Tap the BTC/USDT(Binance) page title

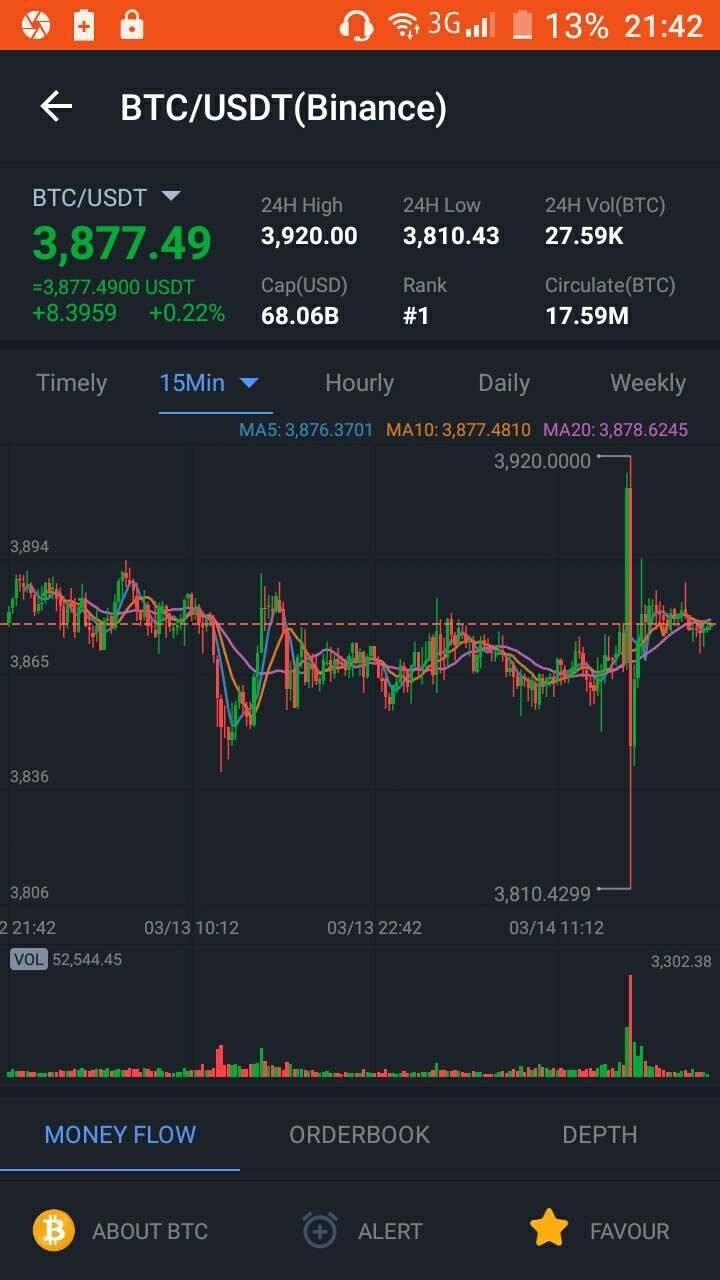[x=284, y=107]
